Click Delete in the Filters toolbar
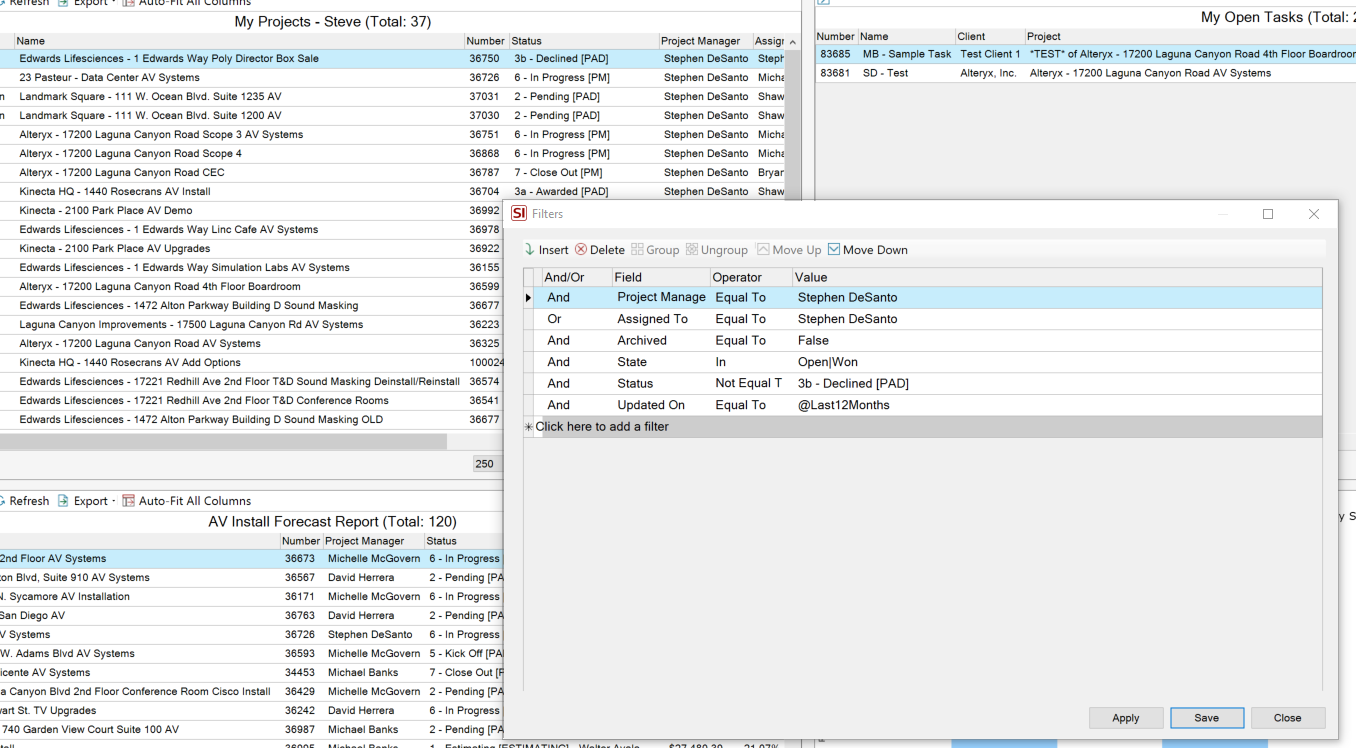 click(x=600, y=250)
